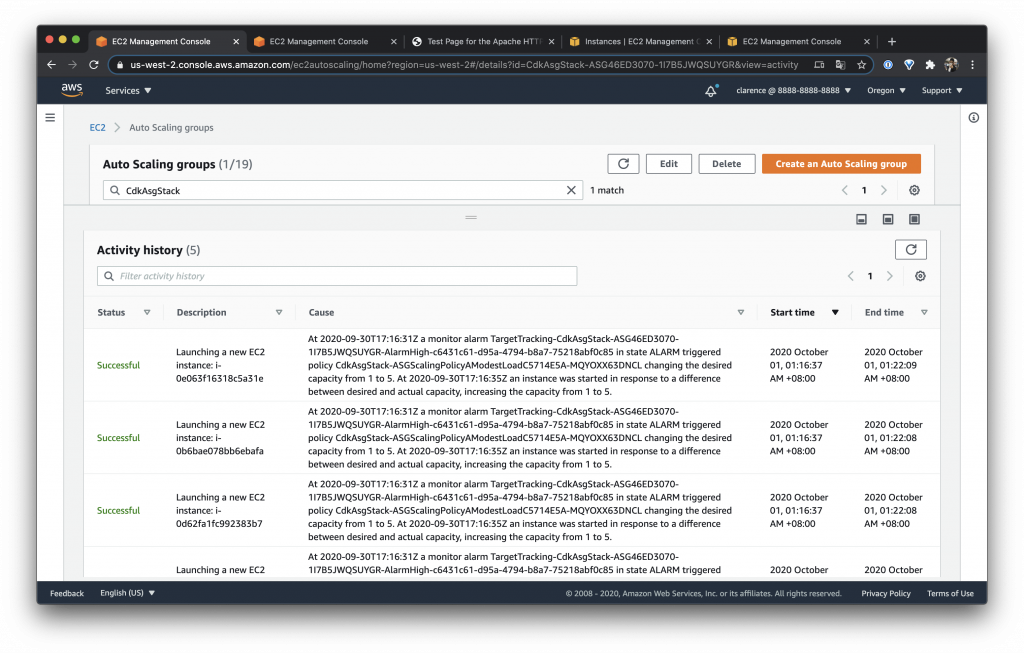This screenshot has width=1024, height=653.
Task: Go back in browser history
Action: click(x=52, y=65)
